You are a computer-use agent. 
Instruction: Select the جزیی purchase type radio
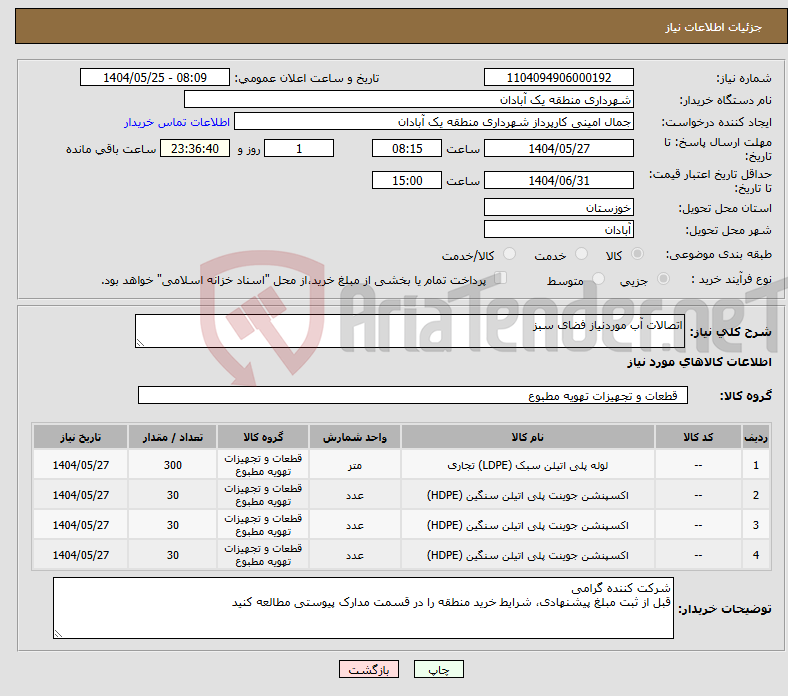(663, 278)
